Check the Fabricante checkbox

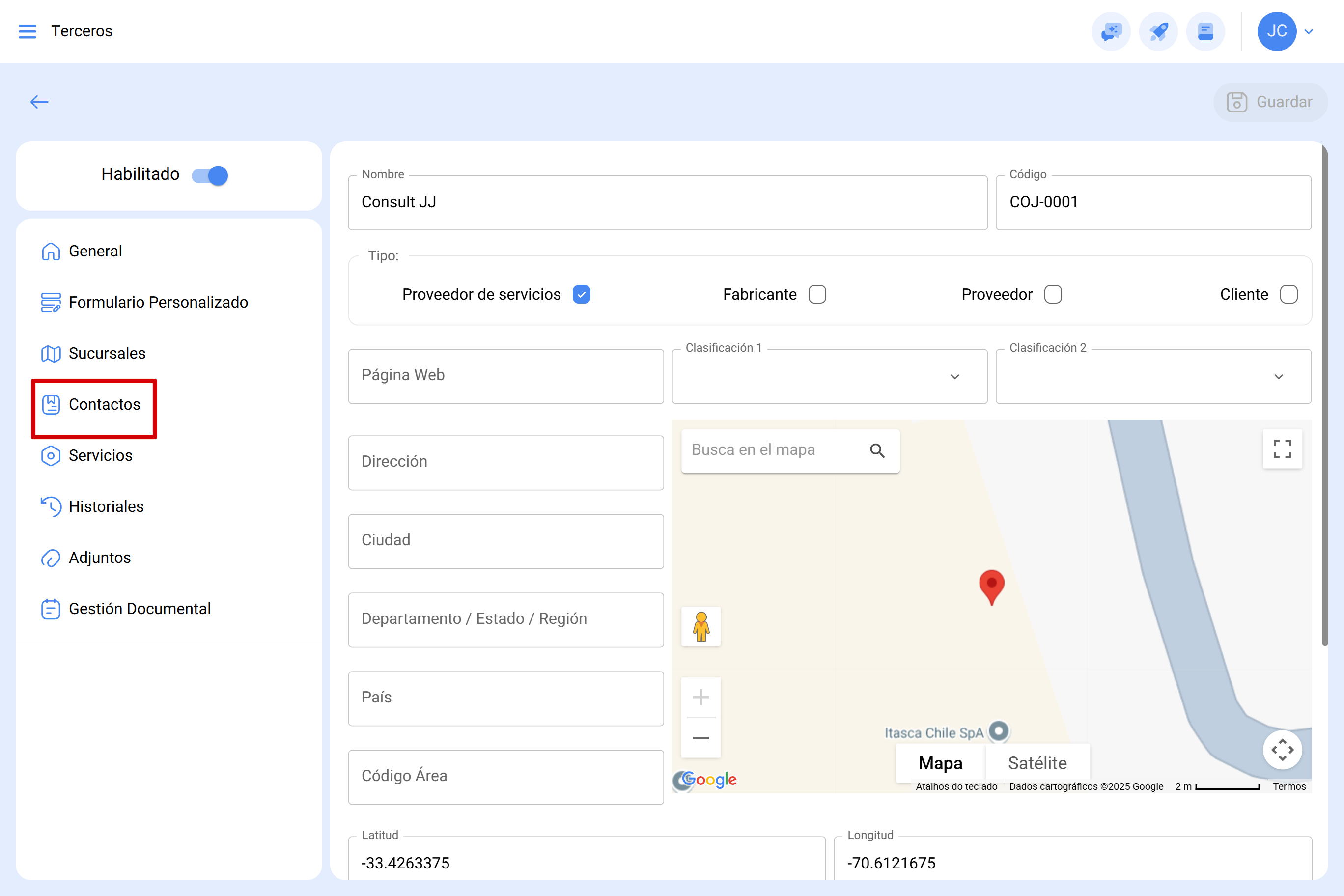817,294
